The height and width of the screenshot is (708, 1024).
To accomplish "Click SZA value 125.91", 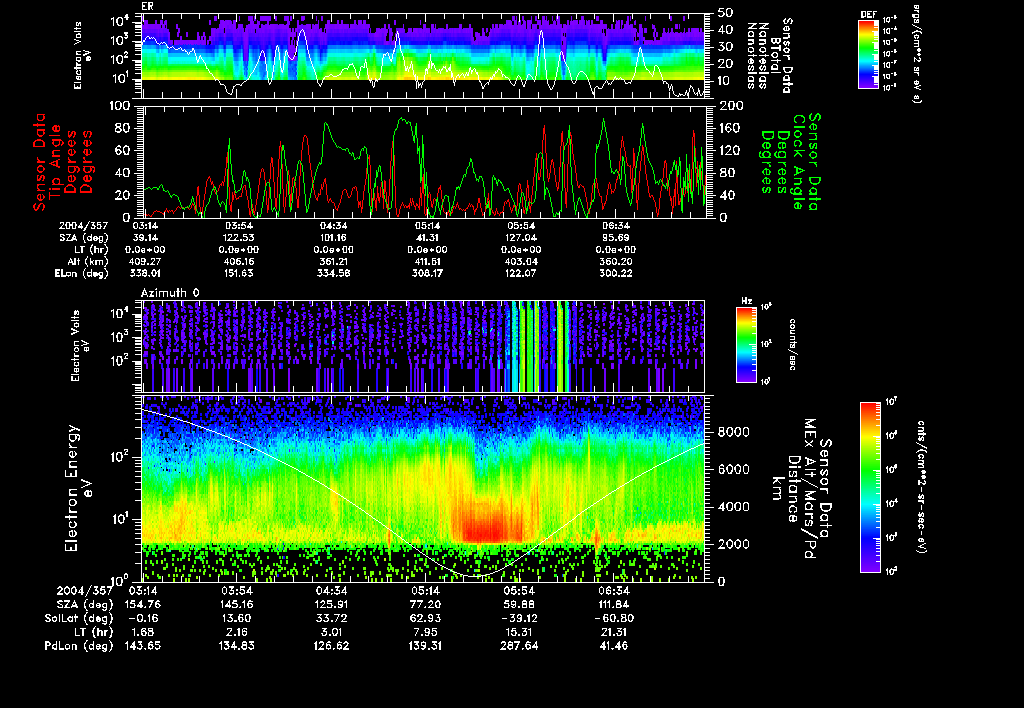I will click(x=330, y=604).
